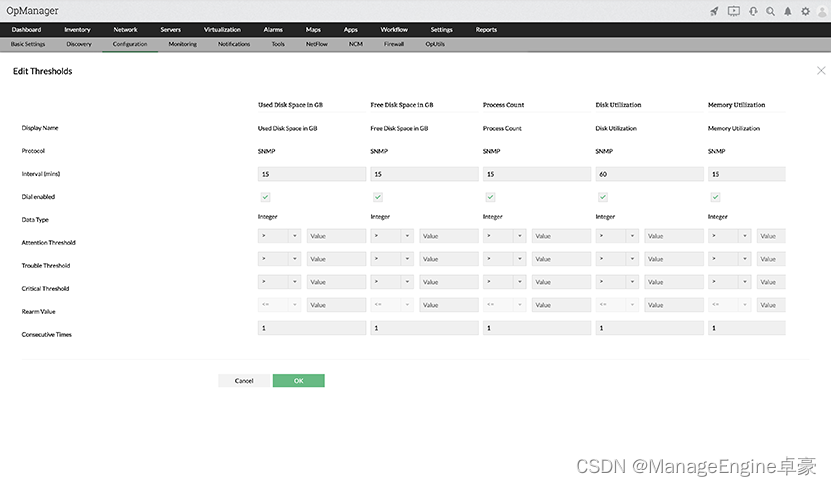This screenshot has width=831, height=486.
Task: Open the presentation screen icon
Action: [733, 11]
